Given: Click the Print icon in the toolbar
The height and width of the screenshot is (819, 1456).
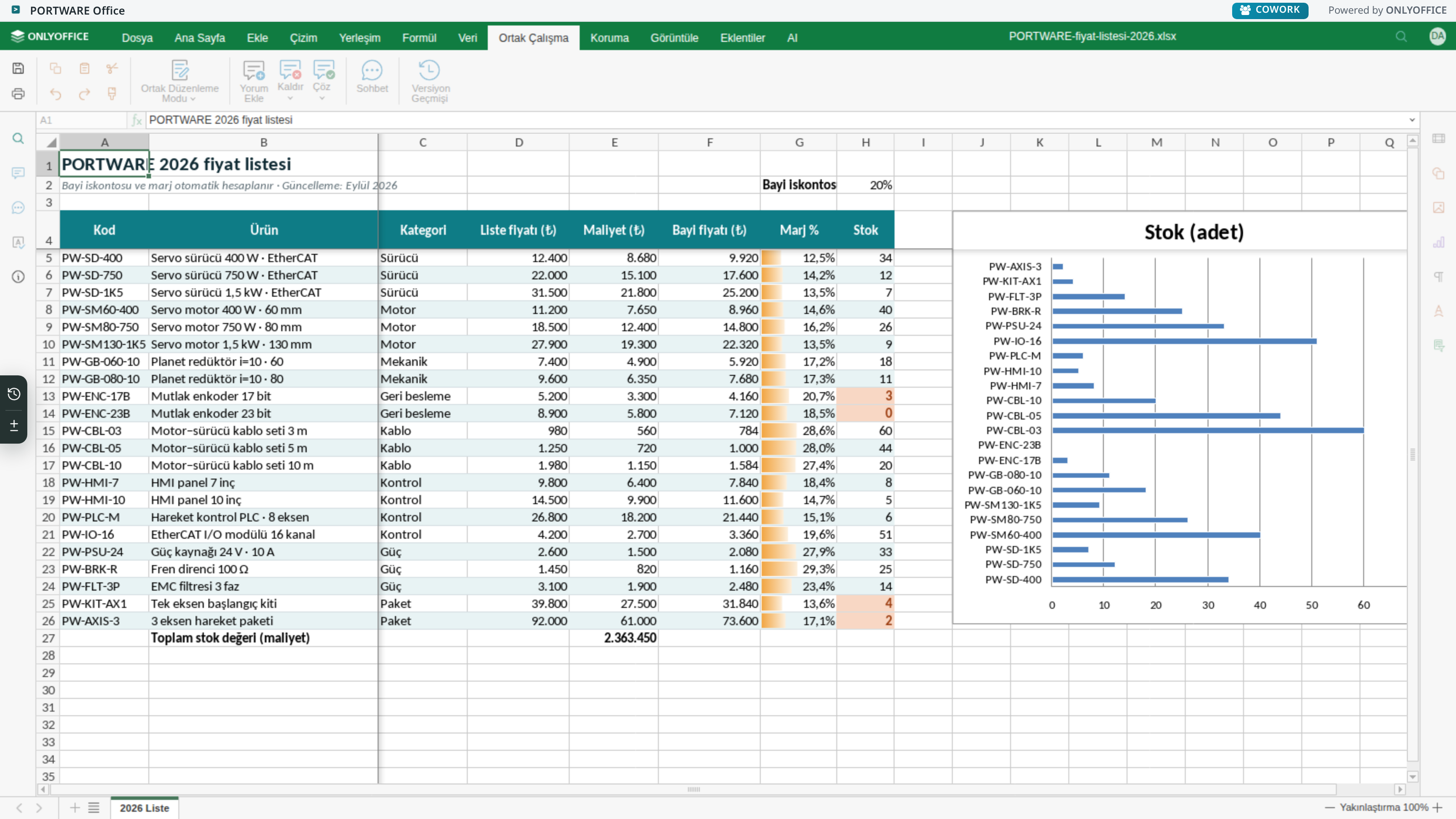Looking at the screenshot, I should [18, 94].
